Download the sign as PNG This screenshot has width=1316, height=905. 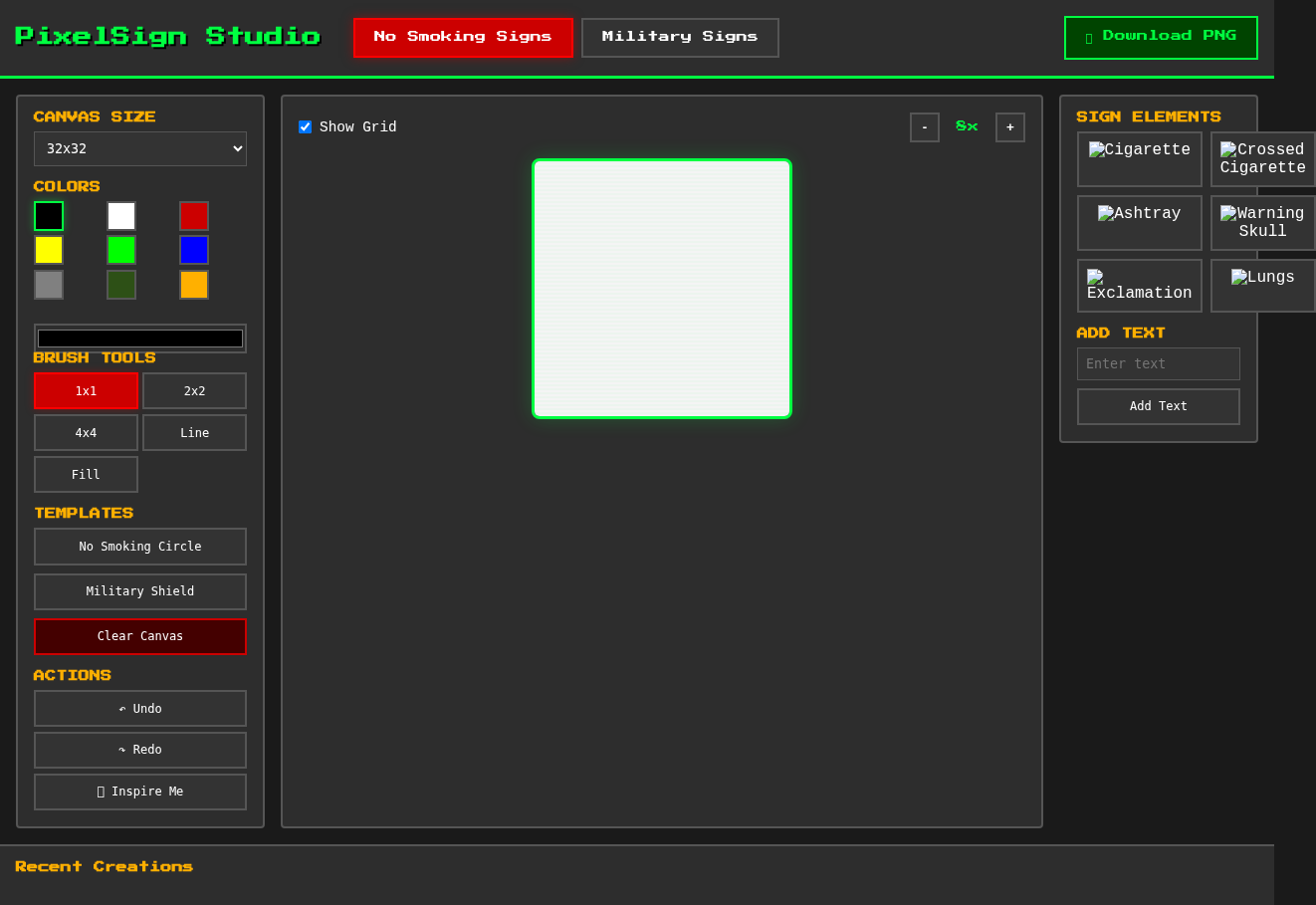[x=1161, y=37]
